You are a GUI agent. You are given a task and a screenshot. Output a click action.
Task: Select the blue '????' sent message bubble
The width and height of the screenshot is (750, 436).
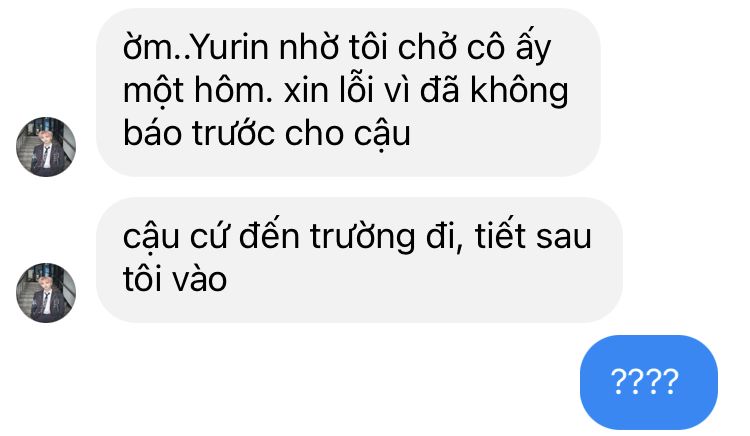tap(649, 382)
